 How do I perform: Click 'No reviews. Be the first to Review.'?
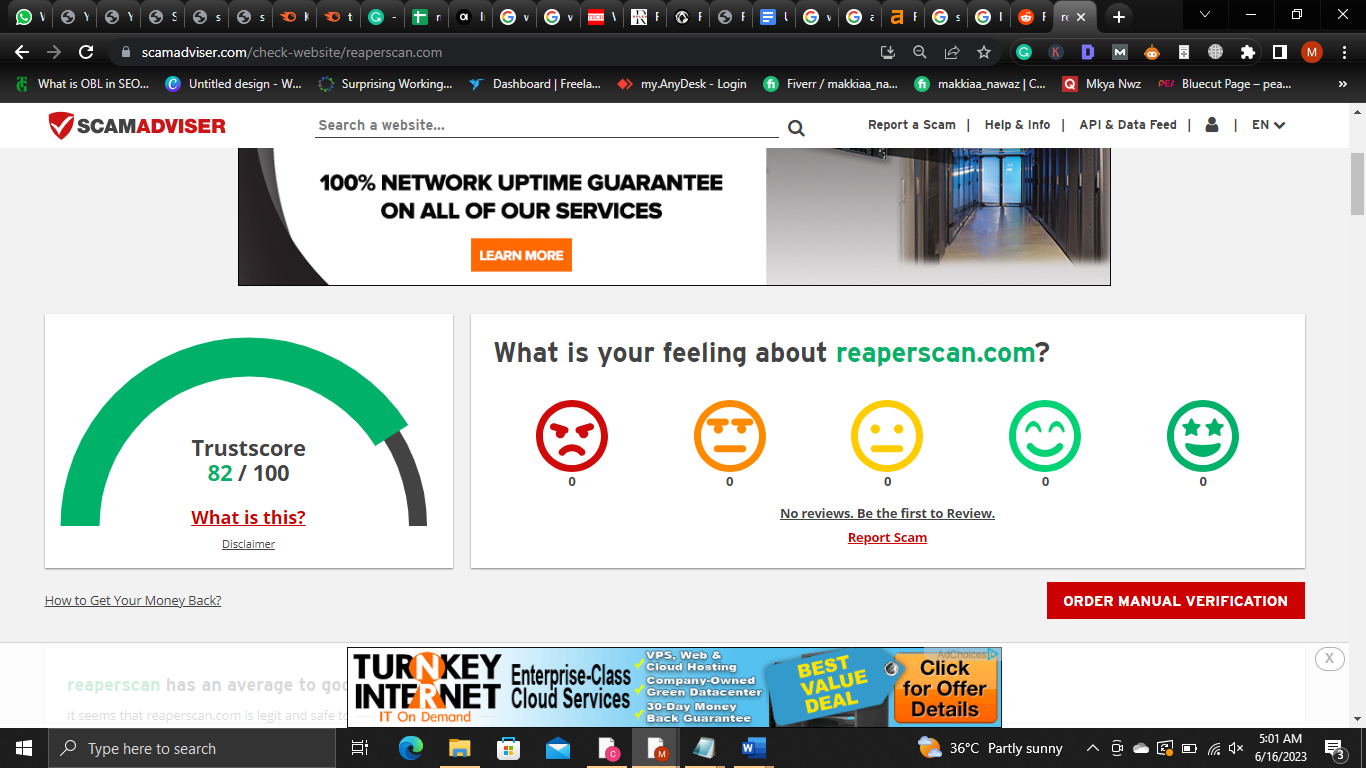887,513
